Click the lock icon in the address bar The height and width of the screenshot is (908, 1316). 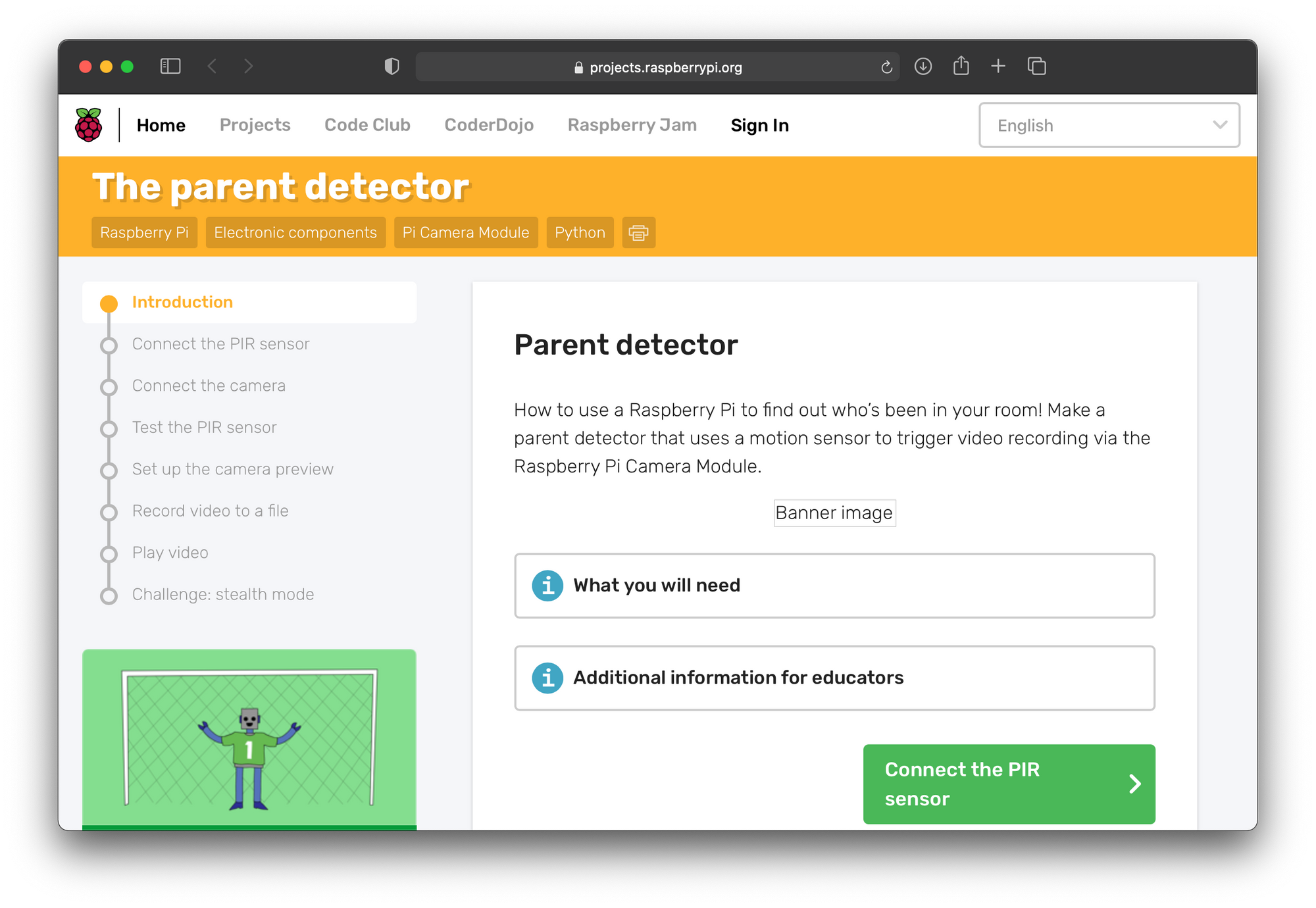coord(579,67)
